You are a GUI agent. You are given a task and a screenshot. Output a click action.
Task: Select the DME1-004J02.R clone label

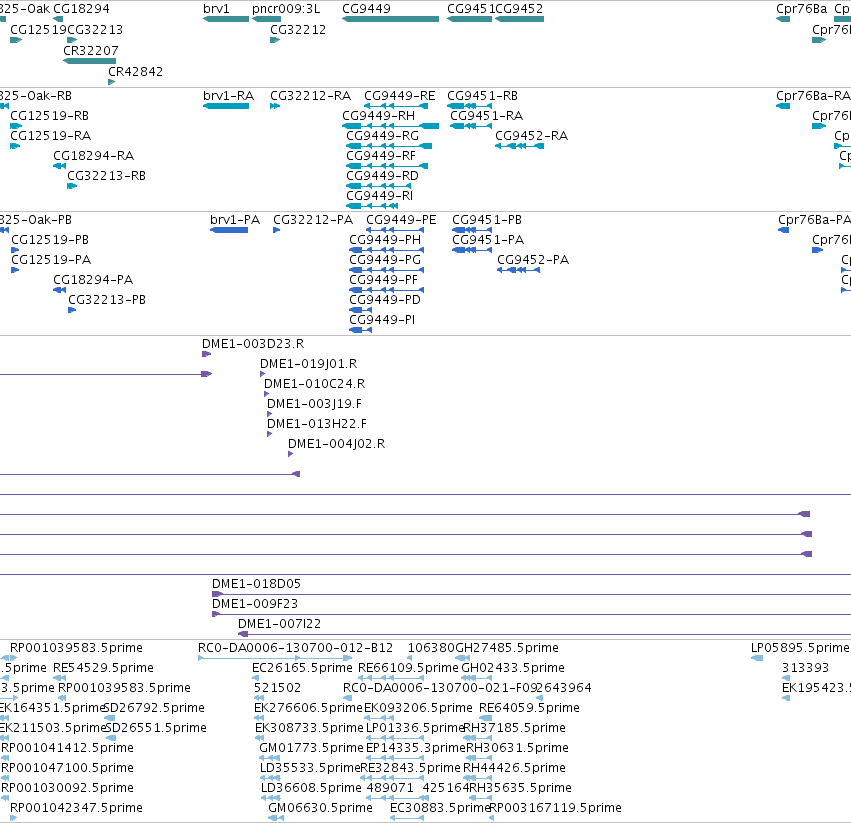[x=336, y=444]
